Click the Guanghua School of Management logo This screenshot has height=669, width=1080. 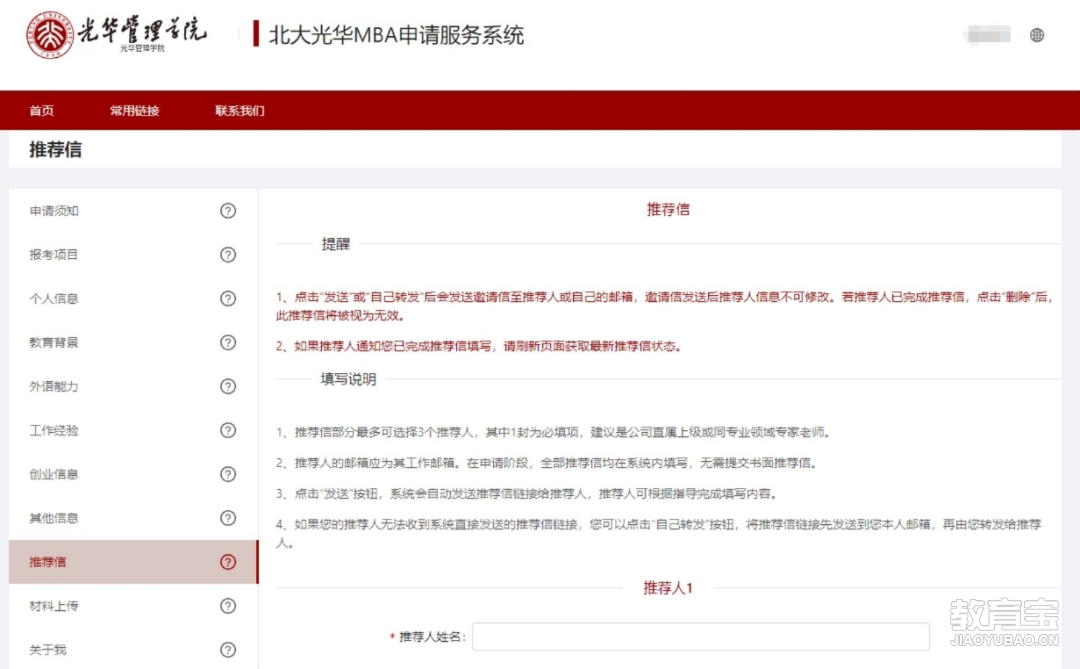point(116,34)
